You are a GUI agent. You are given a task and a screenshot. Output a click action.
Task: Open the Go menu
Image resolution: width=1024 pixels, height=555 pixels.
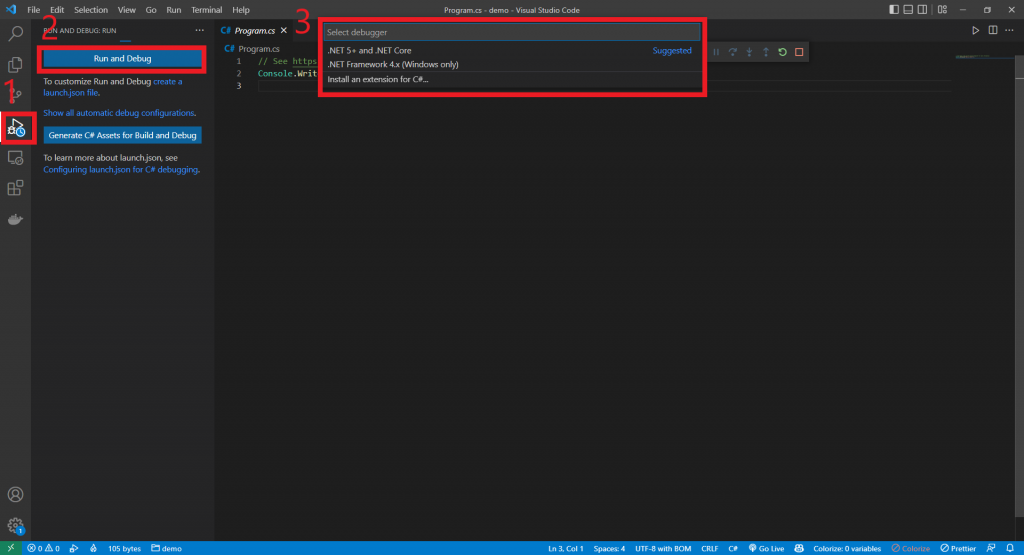(151, 10)
